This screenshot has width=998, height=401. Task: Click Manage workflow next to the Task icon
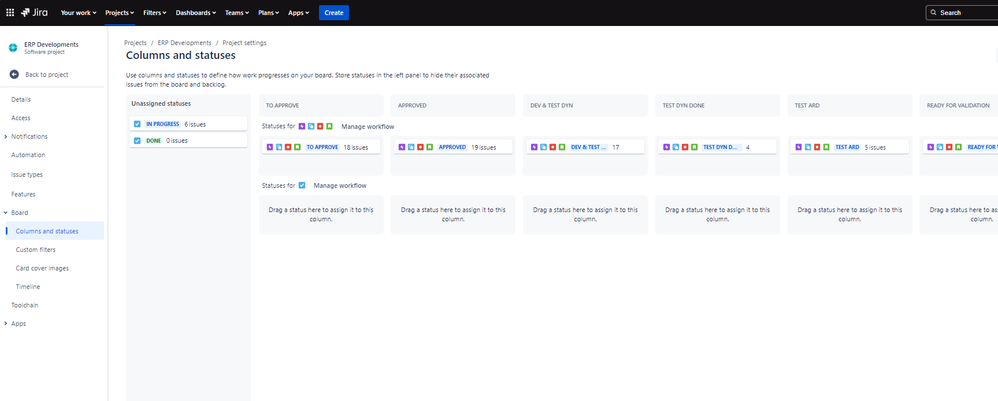[x=340, y=185]
